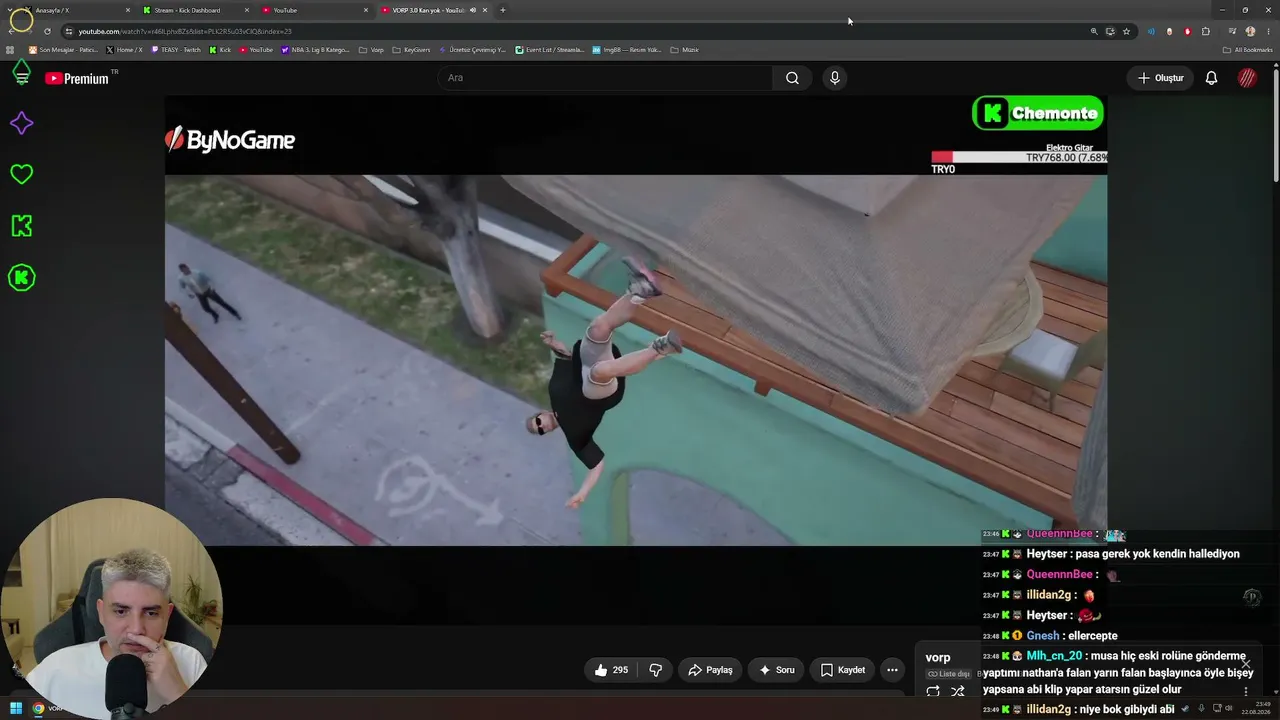Like the video with 295 likes

(611, 670)
